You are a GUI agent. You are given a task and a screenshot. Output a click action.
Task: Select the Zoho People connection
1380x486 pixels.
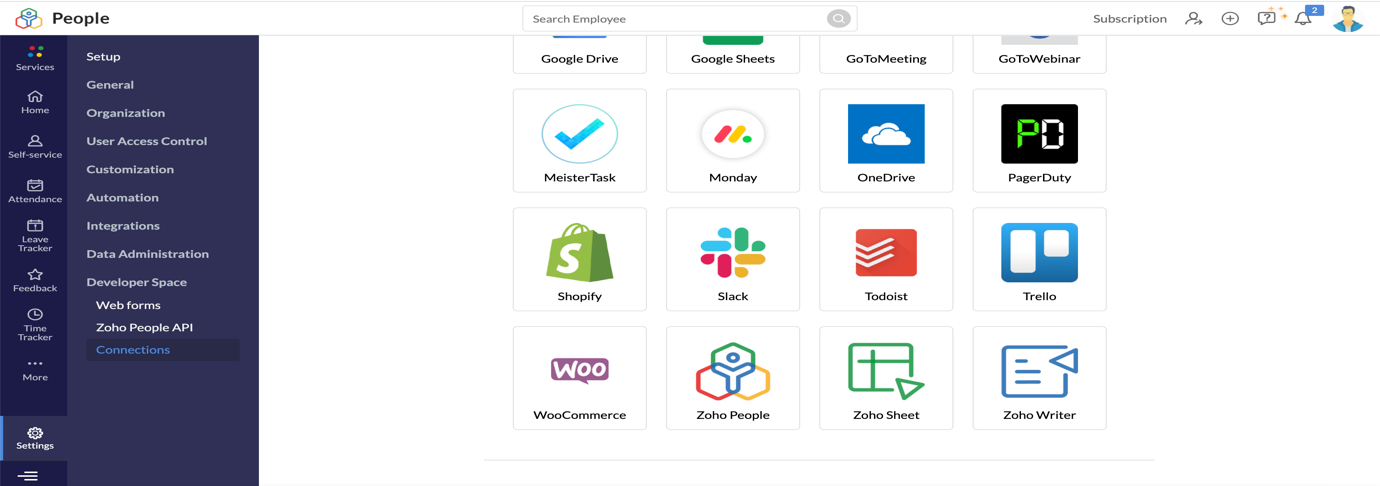(733, 378)
